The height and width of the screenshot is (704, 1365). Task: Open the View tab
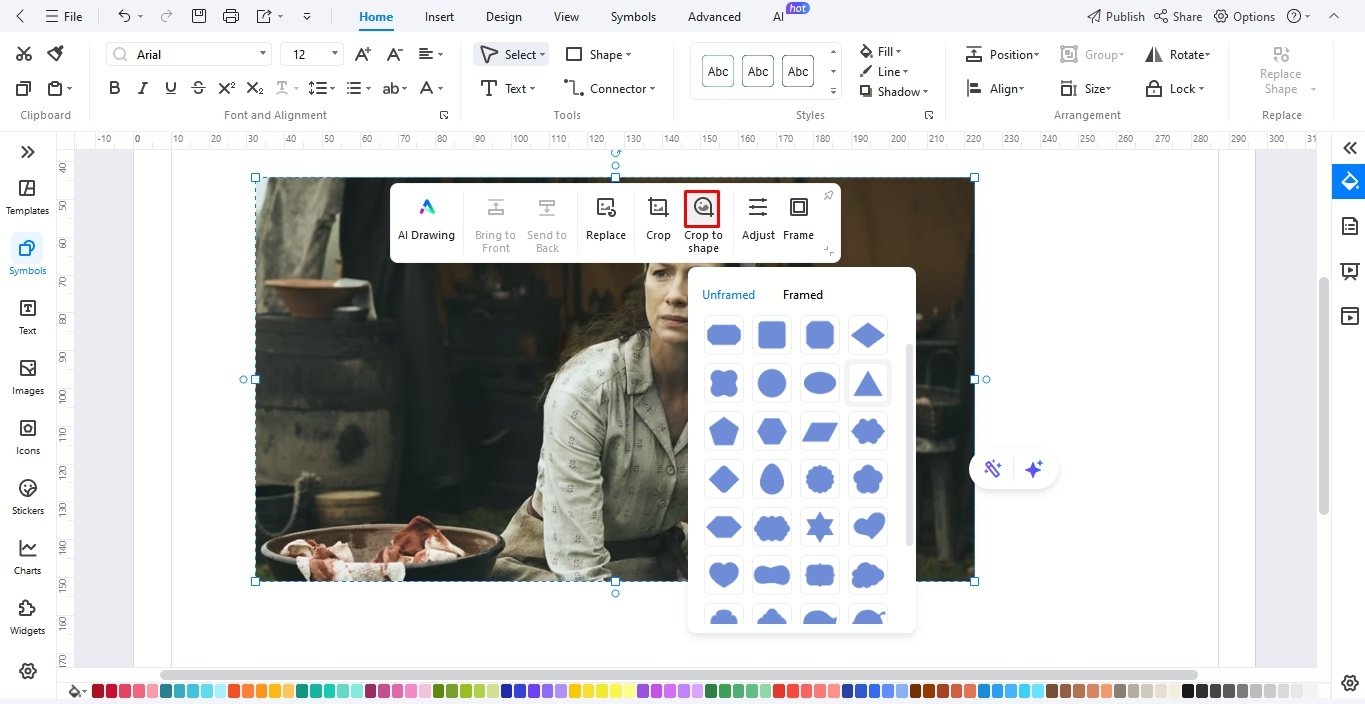[566, 16]
